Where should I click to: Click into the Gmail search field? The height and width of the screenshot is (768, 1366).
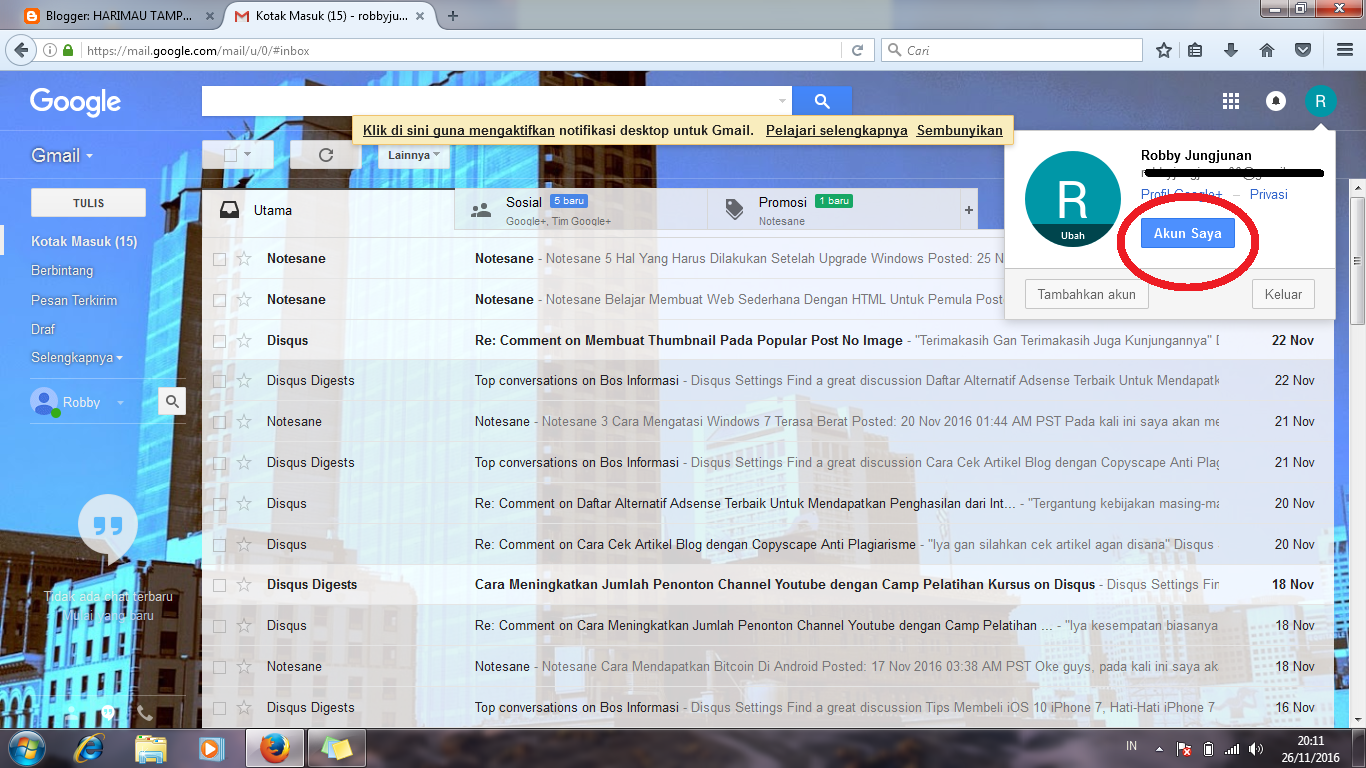(x=488, y=101)
